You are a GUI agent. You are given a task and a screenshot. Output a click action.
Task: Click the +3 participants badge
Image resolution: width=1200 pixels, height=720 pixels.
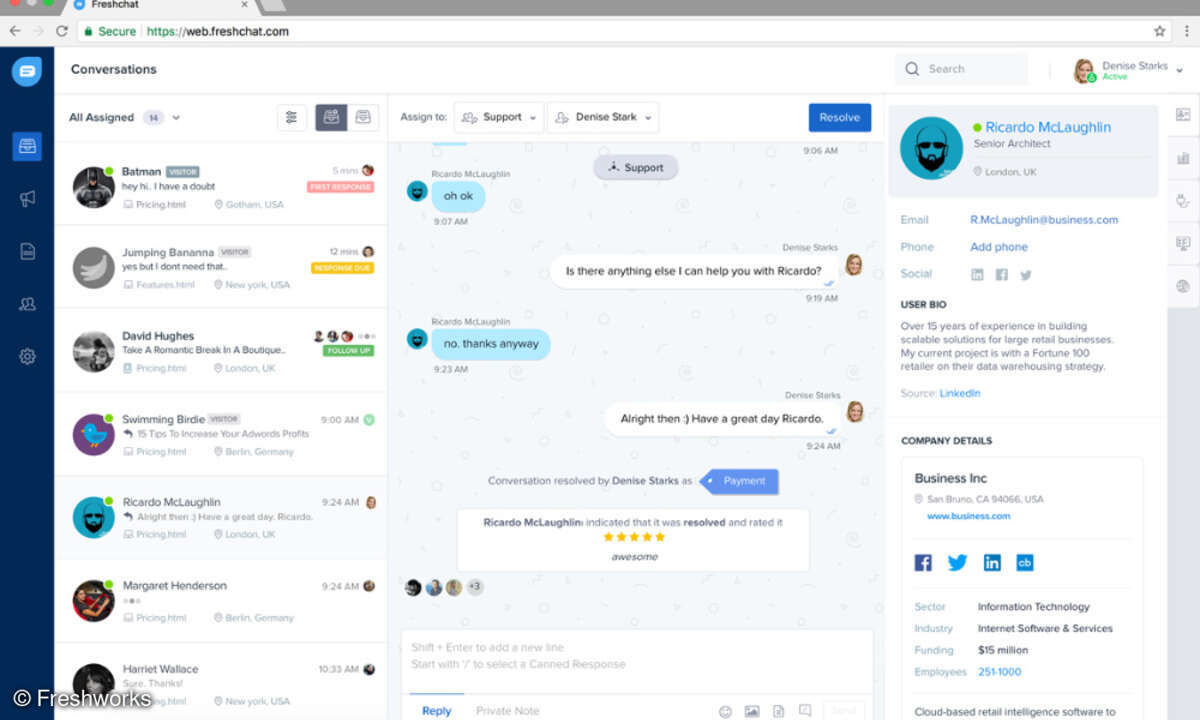click(x=475, y=587)
